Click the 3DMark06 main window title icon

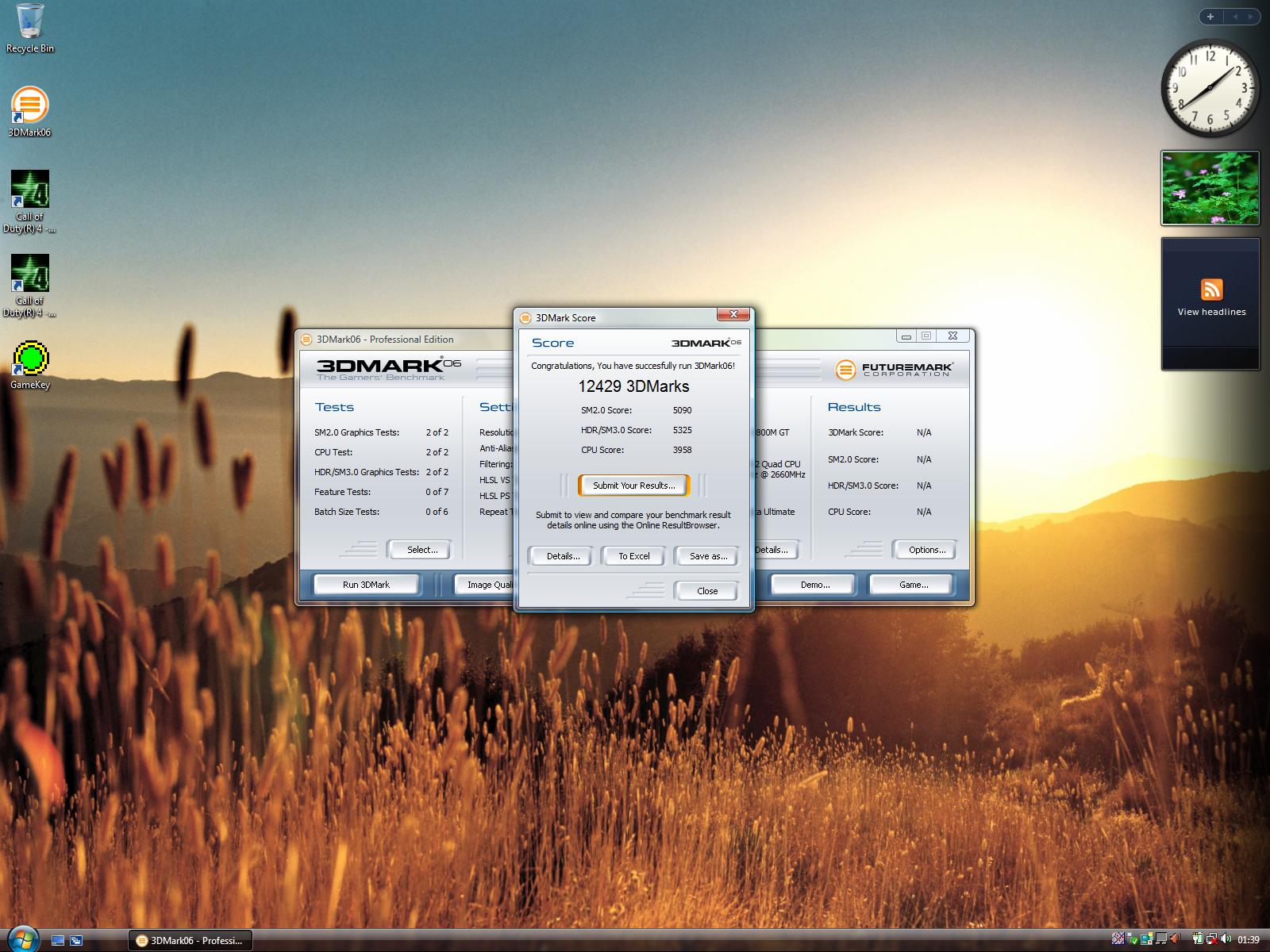pos(306,340)
